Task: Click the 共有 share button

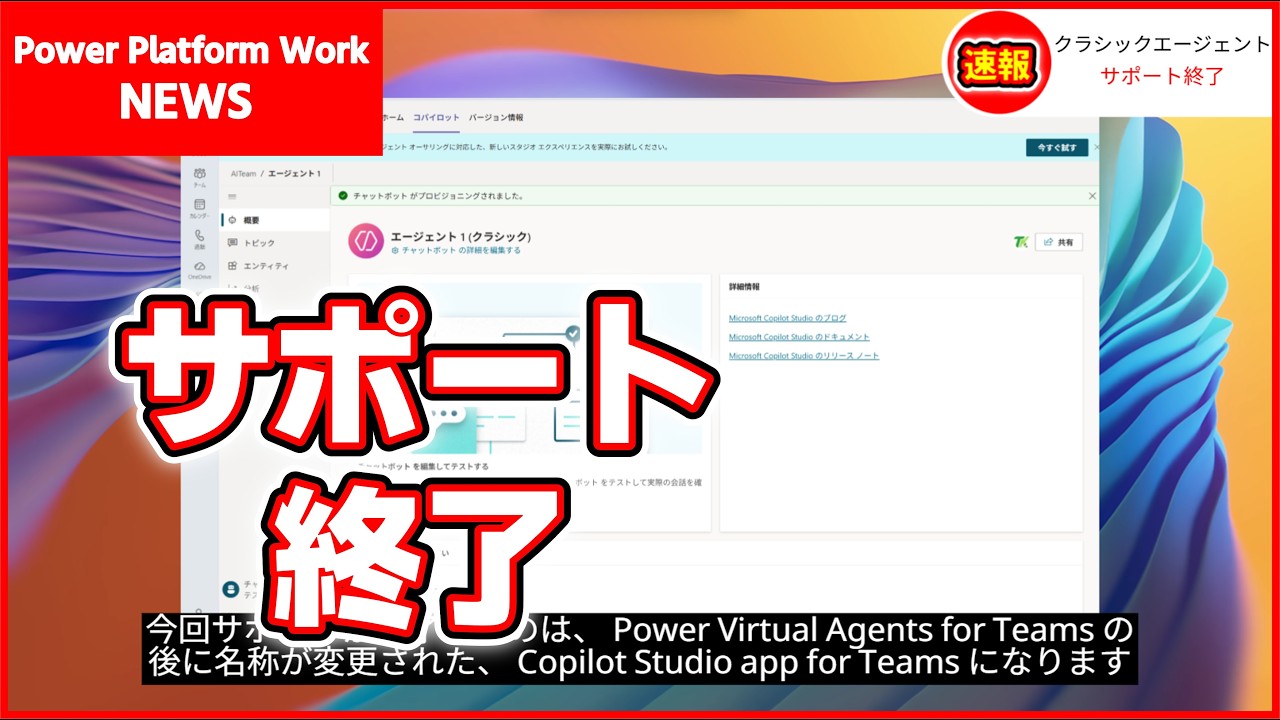Action: tap(1059, 242)
